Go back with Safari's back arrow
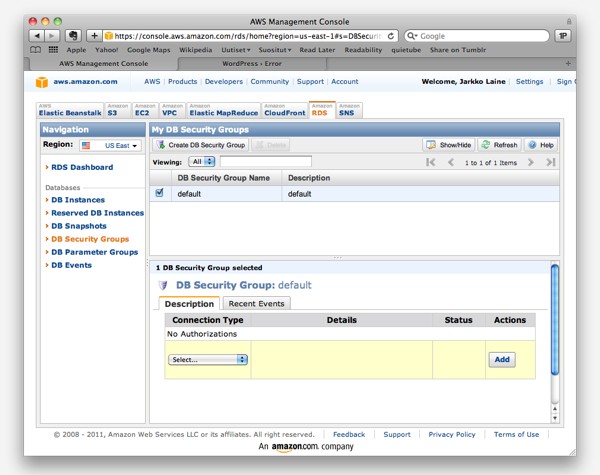Viewport: 600px width, 475px height. (37, 36)
